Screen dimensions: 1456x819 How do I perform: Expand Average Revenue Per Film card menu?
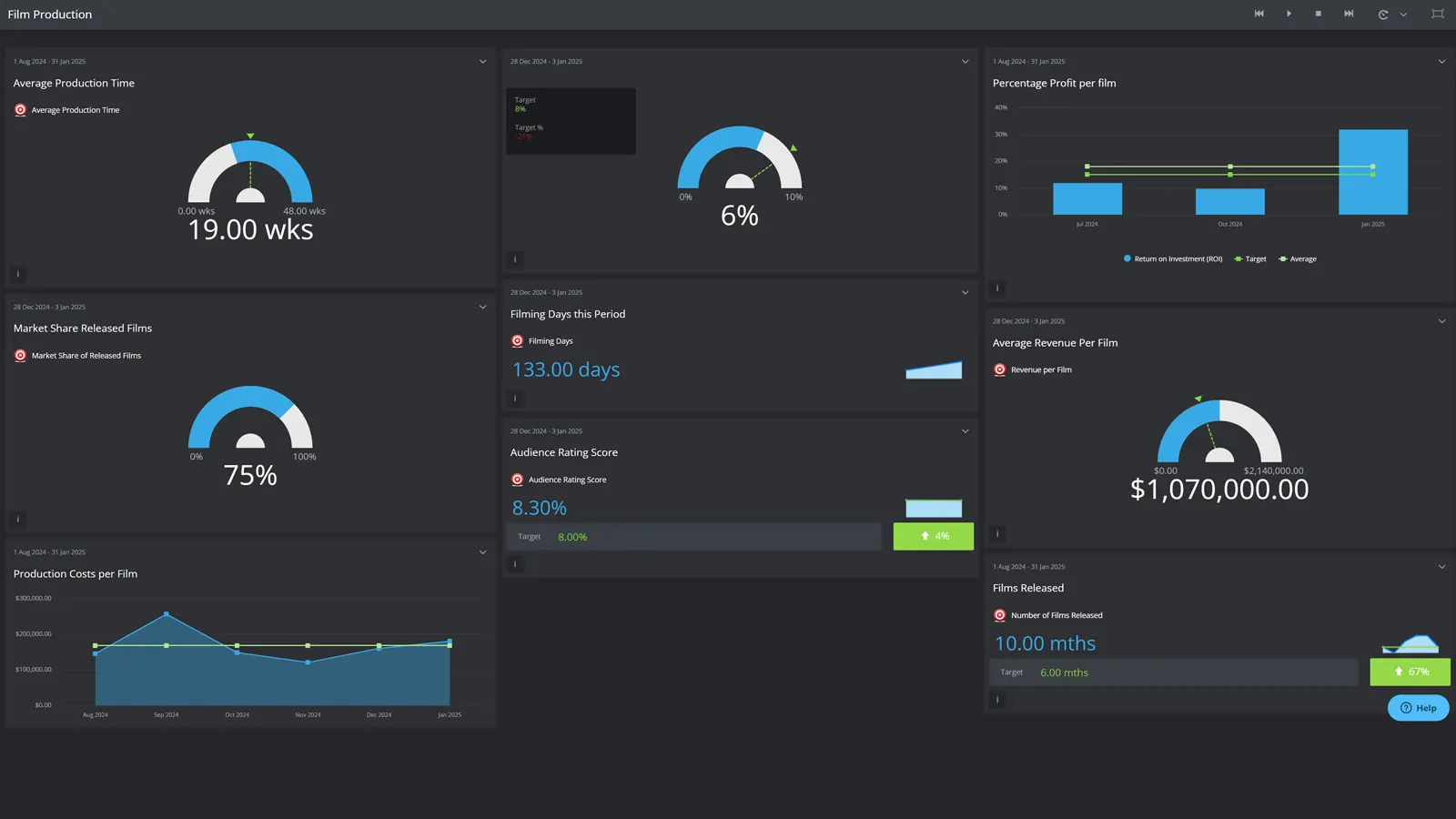point(1441,321)
